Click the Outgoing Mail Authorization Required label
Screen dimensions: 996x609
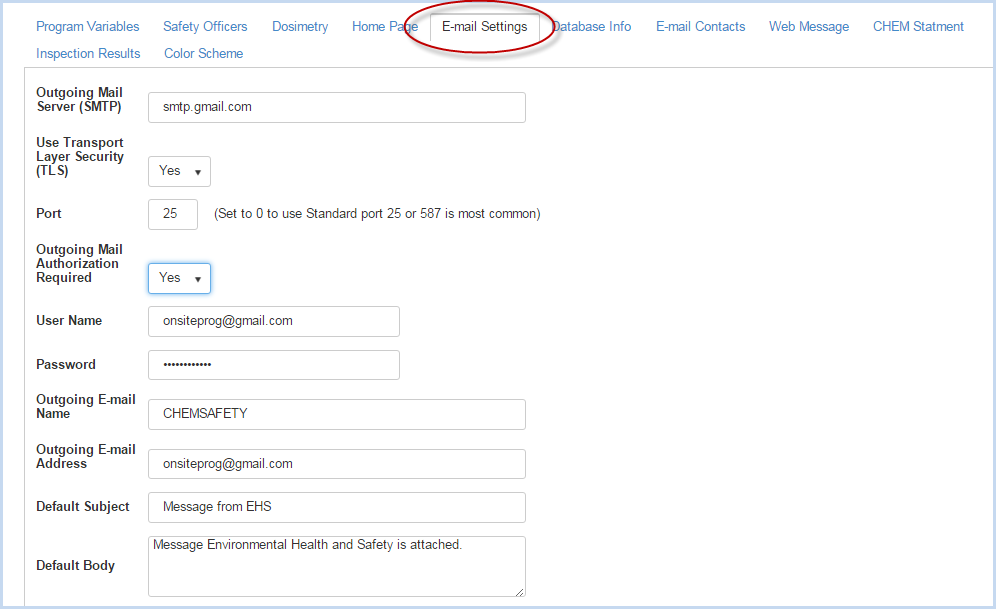click(79, 264)
